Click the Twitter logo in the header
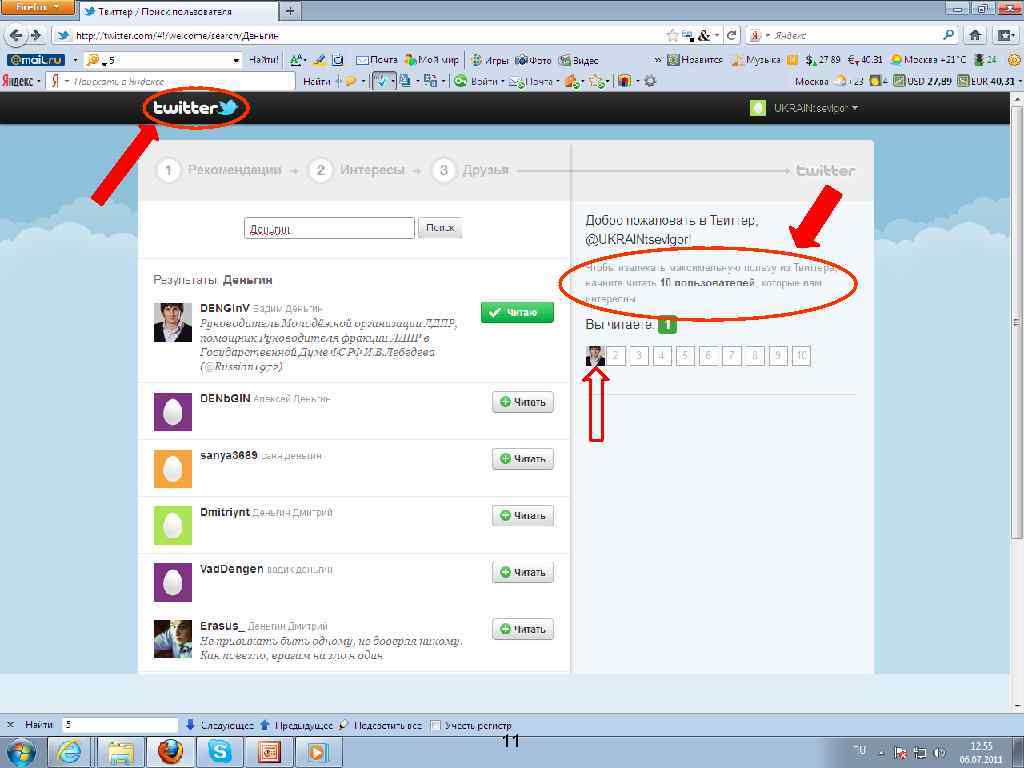 [x=195, y=108]
